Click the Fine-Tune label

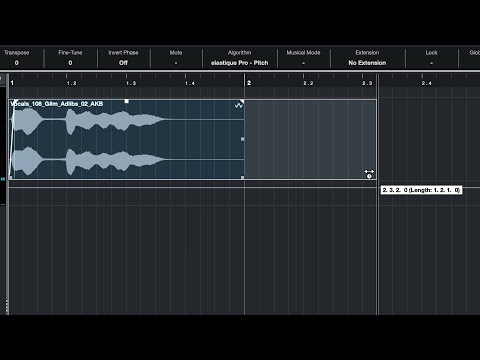click(x=70, y=53)
